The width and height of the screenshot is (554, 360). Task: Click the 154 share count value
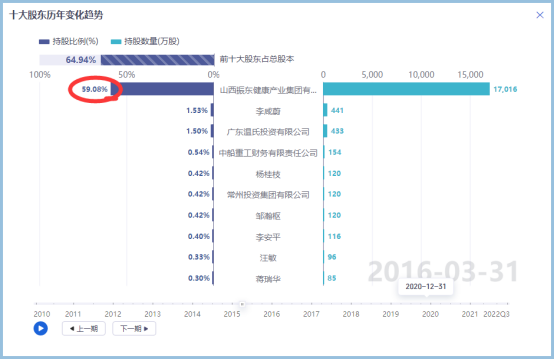335,152
